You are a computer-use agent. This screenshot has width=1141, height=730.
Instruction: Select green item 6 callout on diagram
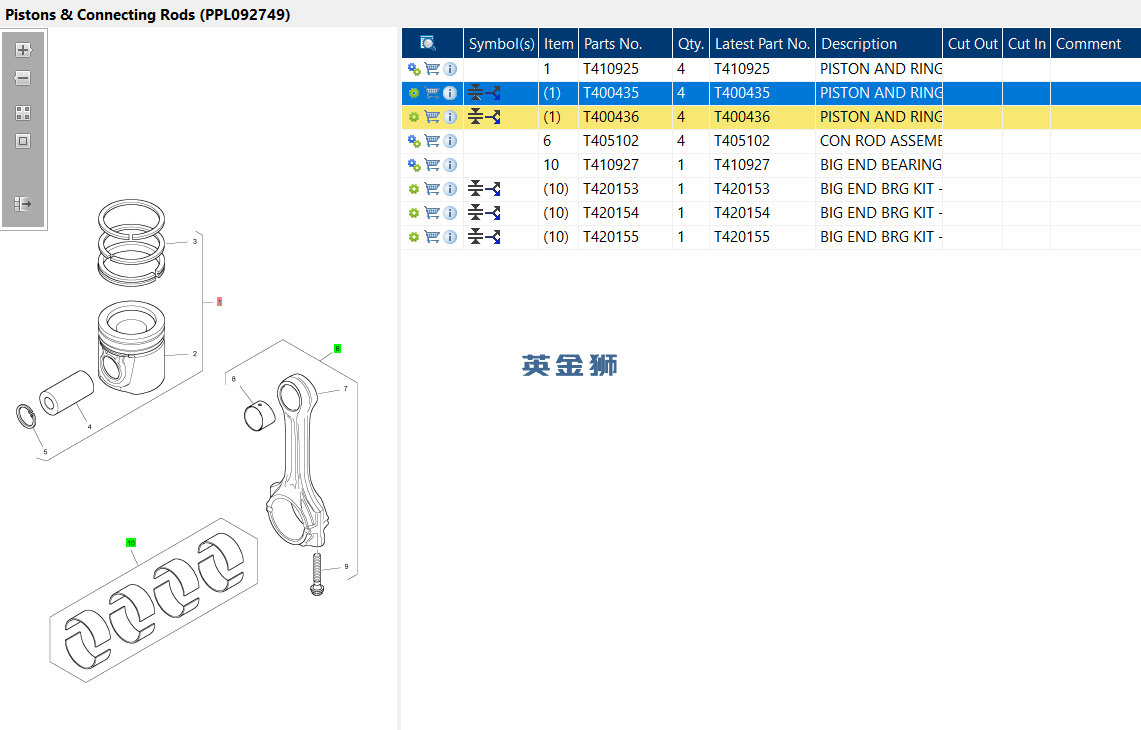[x=338, y=349]
